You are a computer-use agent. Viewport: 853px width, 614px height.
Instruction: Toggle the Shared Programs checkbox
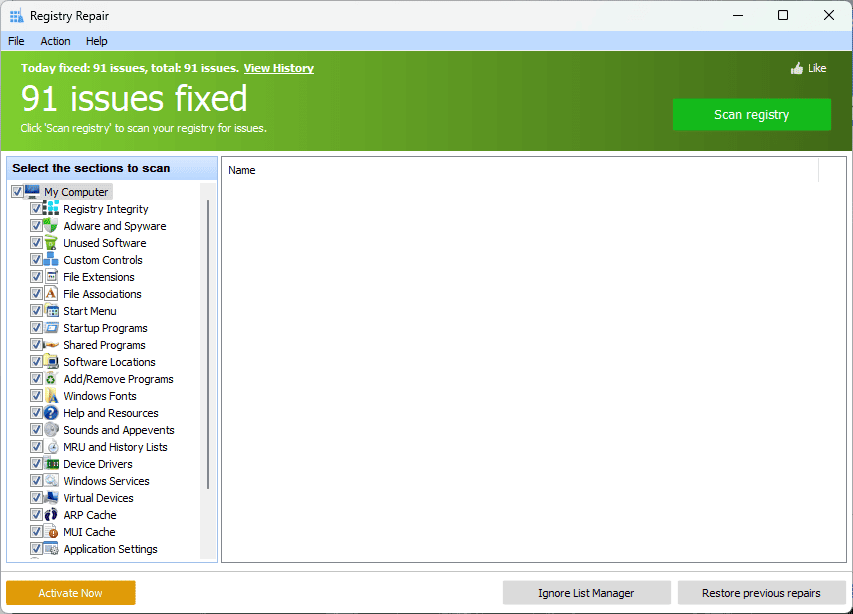click(x=36, y=344)
